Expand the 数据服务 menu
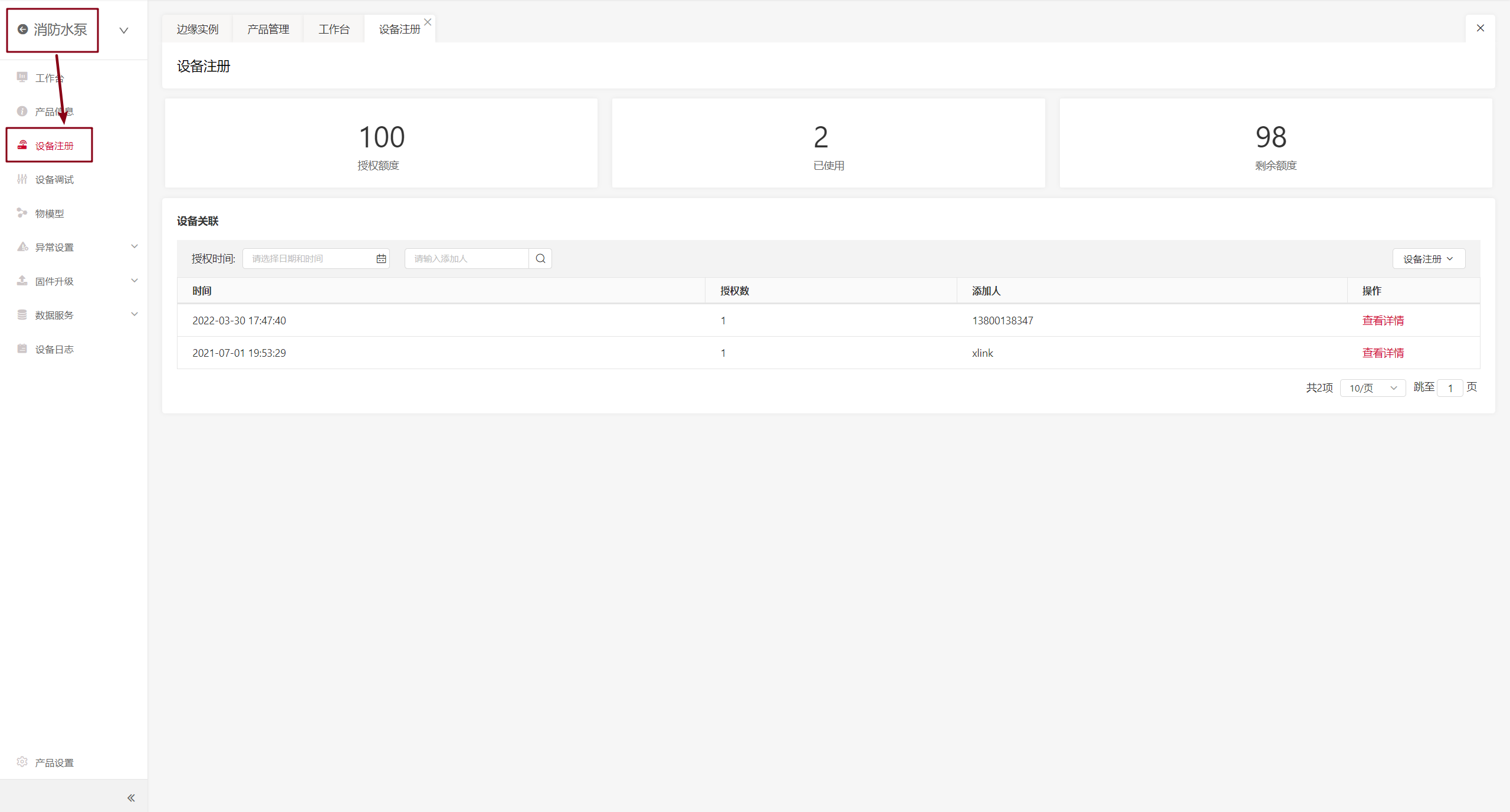This screenshot has width=1510, height=812. 134,314
